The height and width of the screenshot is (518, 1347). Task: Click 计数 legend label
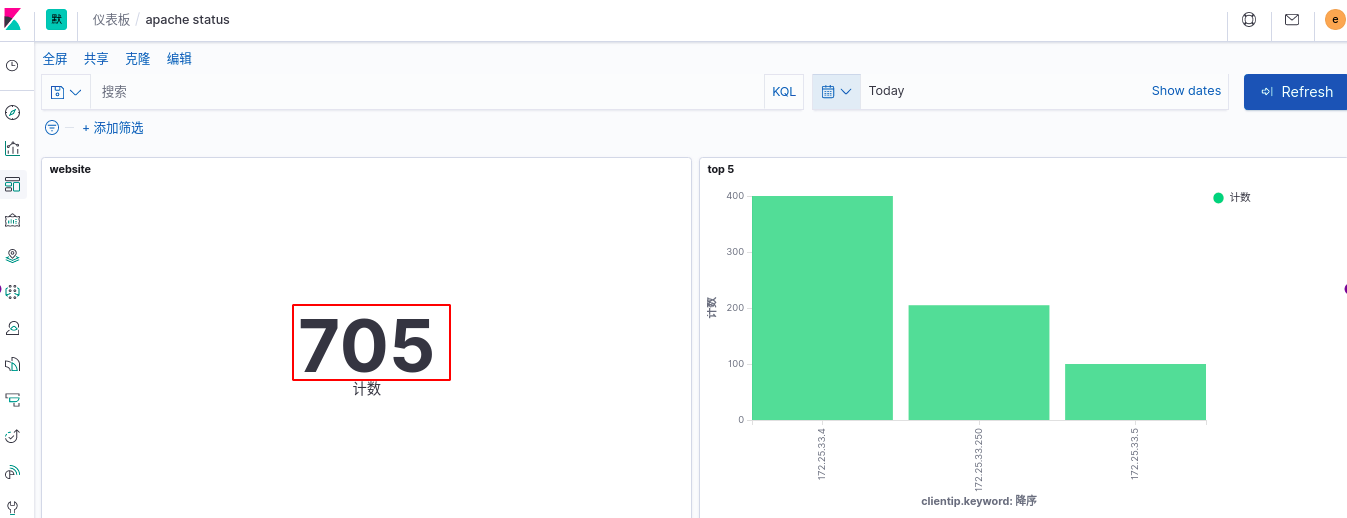pyautogui.click(x=1240, y=198)
